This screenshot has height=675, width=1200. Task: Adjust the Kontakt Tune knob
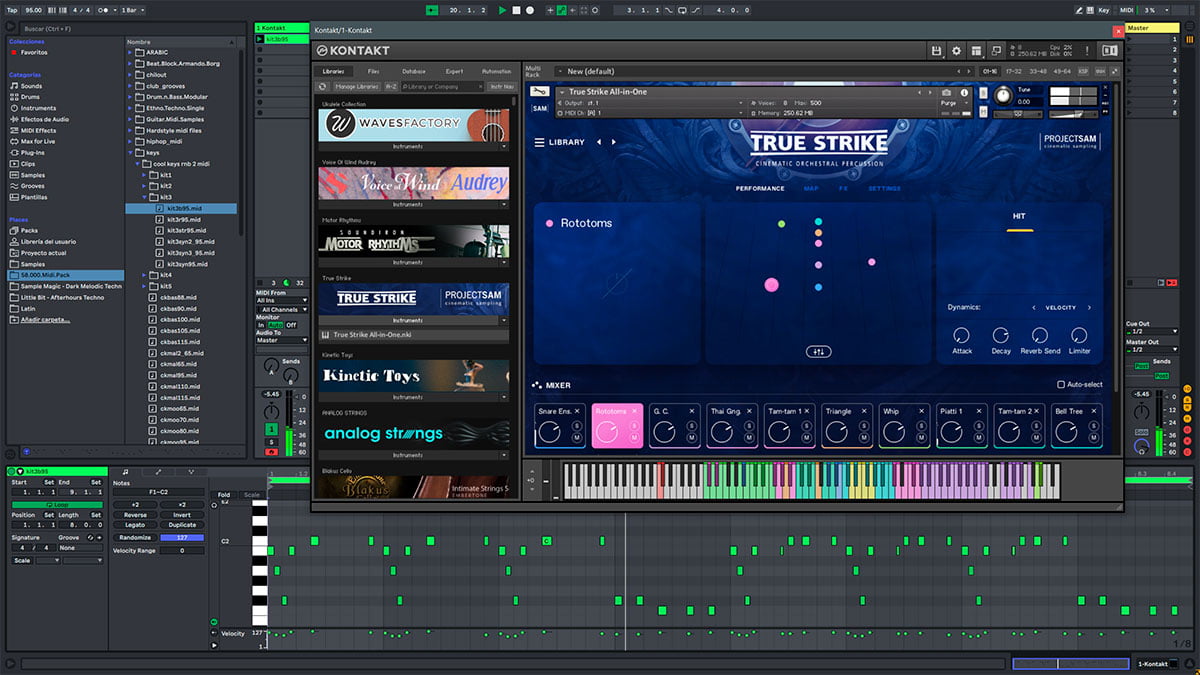1003,95
